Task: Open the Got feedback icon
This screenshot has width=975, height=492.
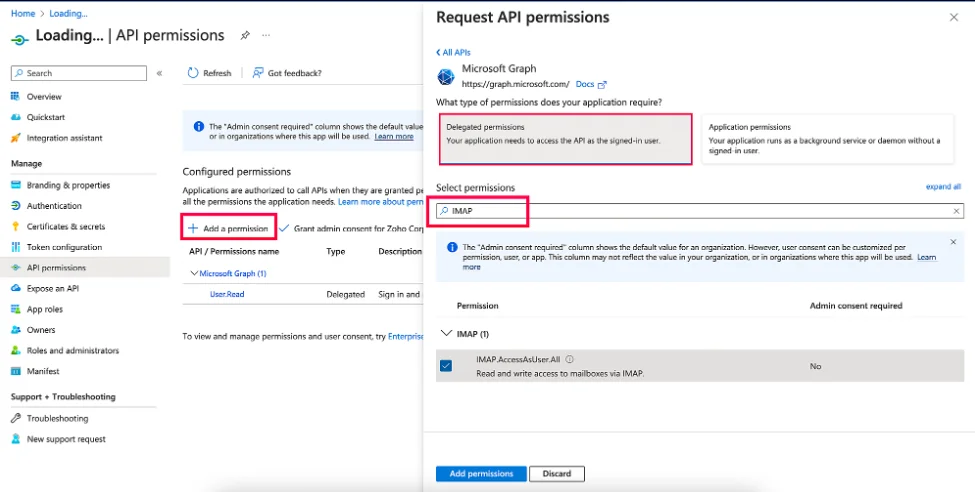Action: click(x=258, y=73)
